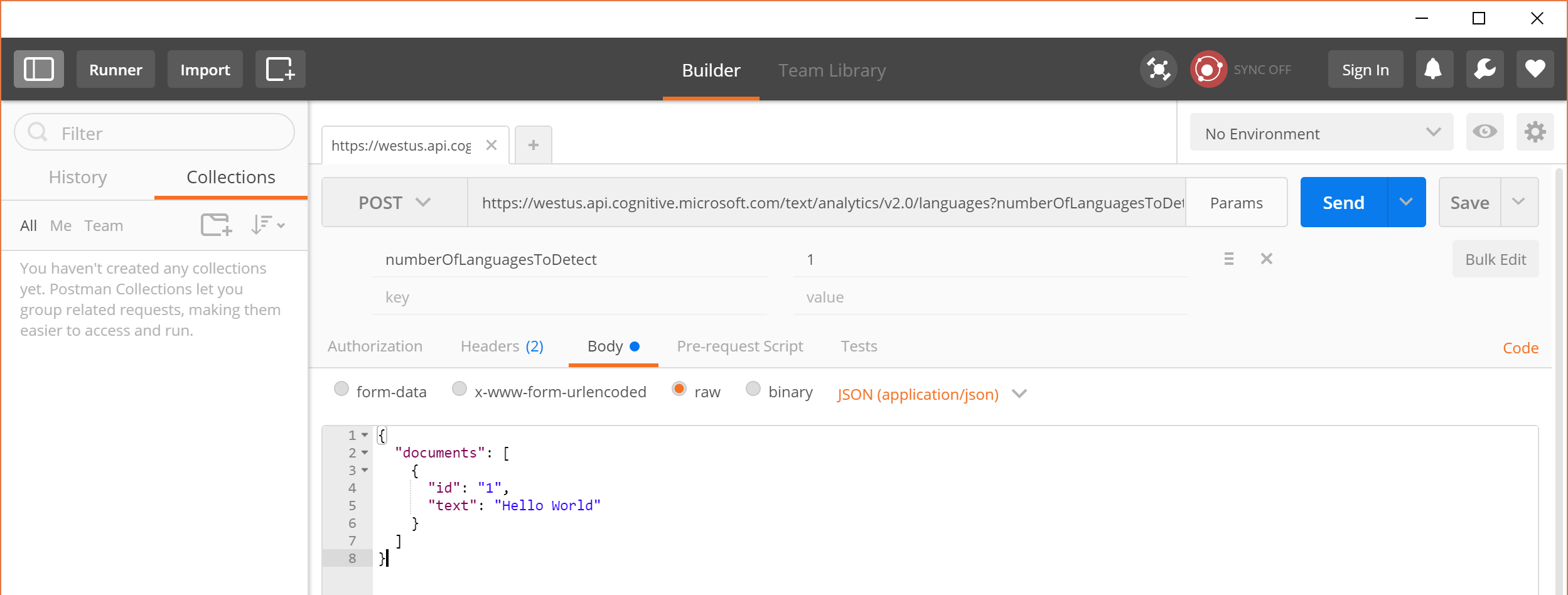Open the notifications bell
1568x595 pixels.
pyautogui.click(x=1434, y=69)
